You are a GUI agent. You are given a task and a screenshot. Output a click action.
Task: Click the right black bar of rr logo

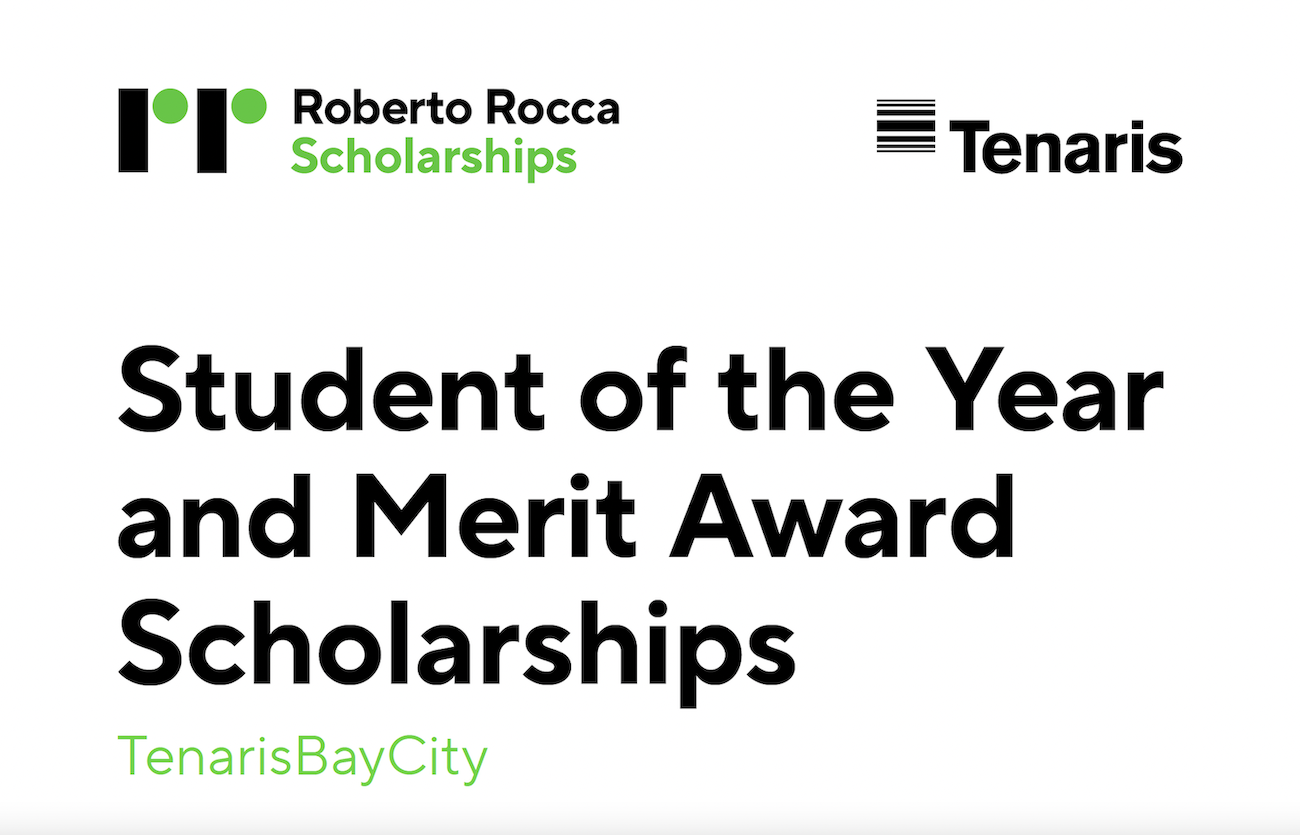click(x=211, y=130)
